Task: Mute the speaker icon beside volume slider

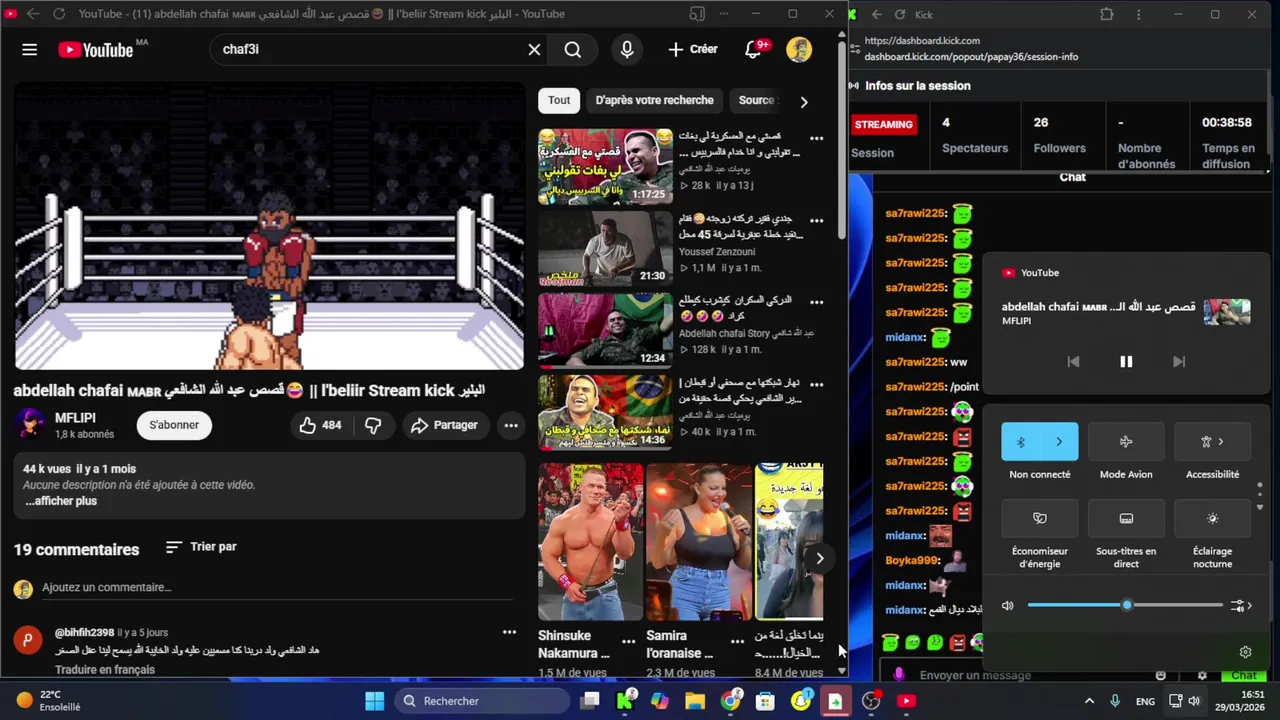Action: (1008, 605)
